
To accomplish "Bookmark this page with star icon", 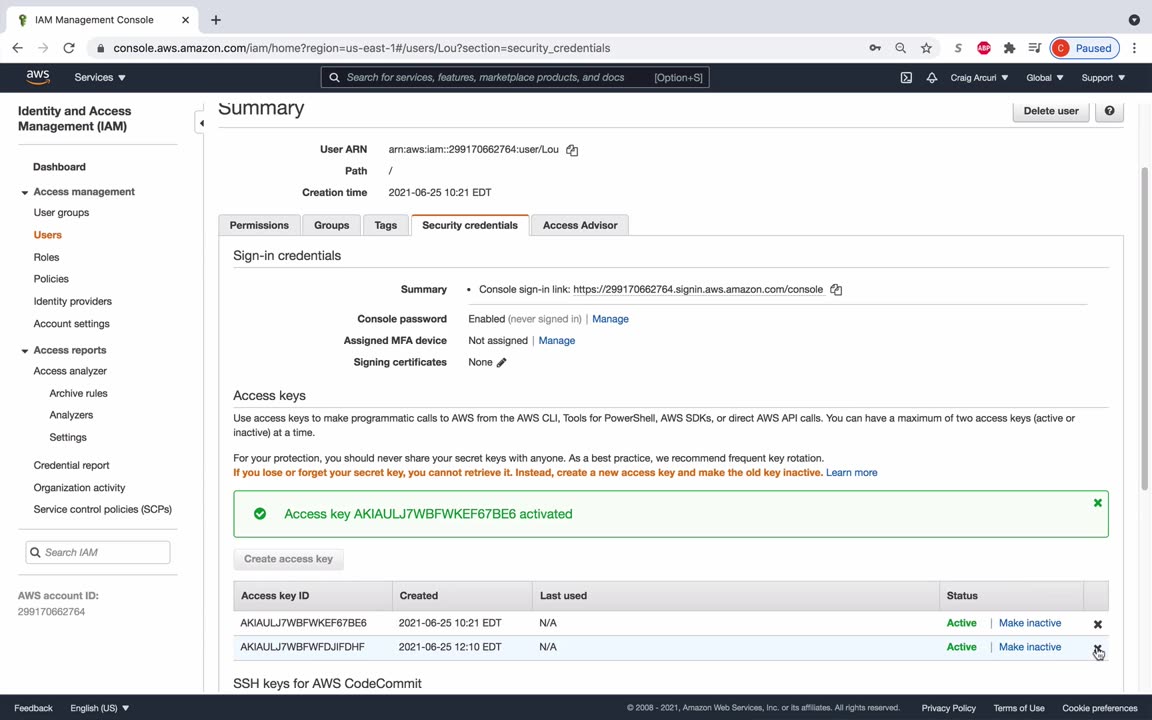I will coord(926,48).
